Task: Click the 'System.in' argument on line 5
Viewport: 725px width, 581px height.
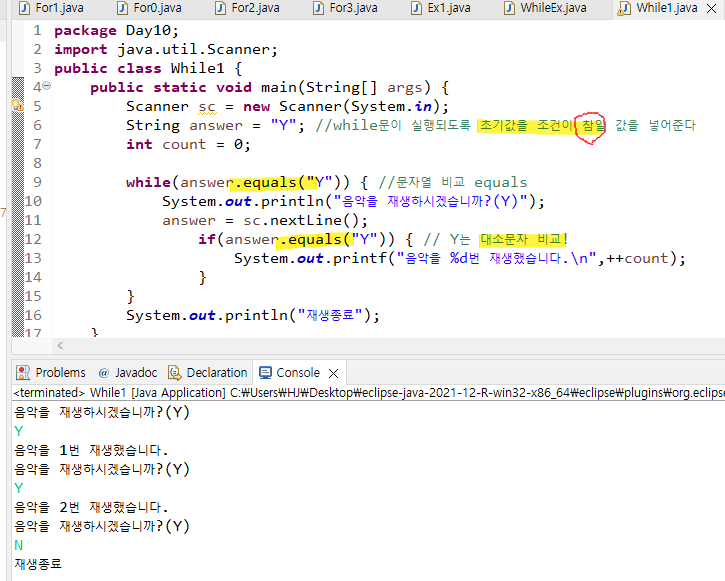Action: [x=392, y=106]
